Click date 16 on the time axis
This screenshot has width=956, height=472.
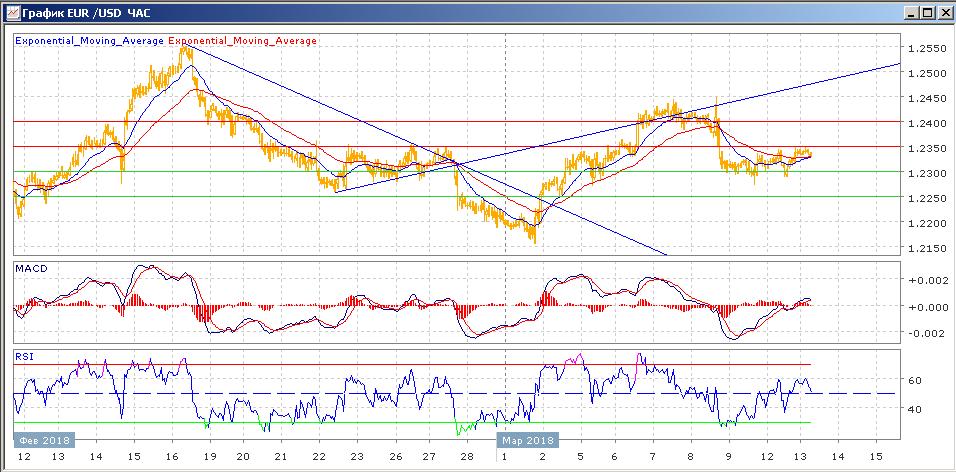coord(172,457)
